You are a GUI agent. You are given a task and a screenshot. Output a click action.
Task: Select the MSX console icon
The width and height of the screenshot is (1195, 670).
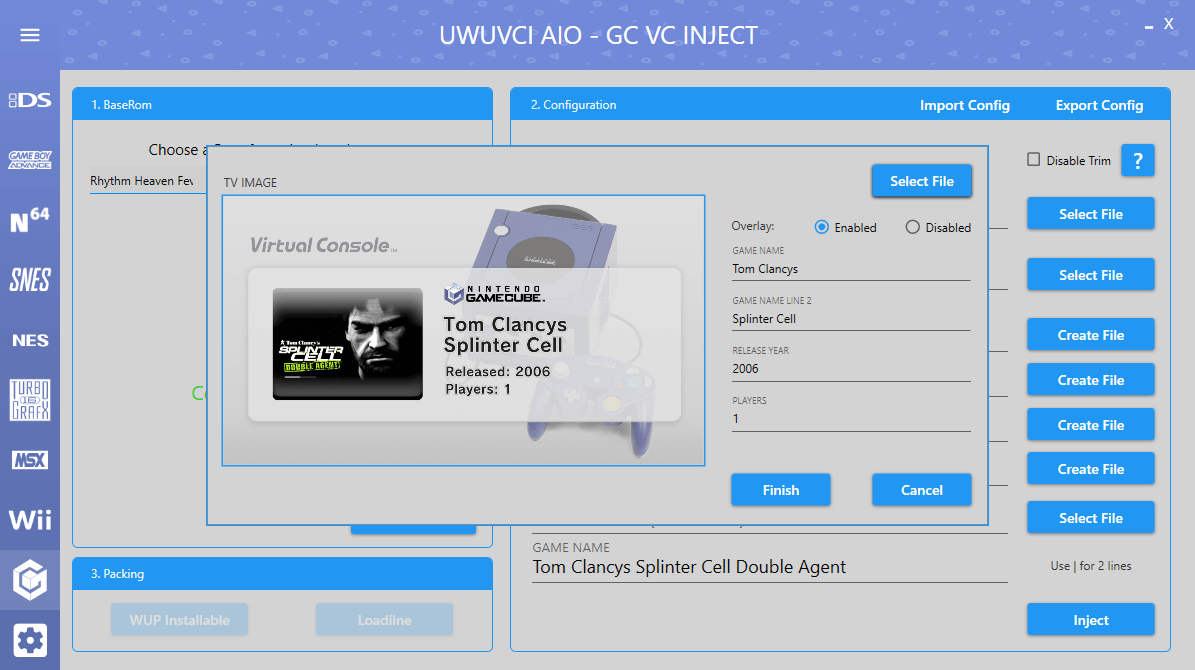pos(30,460)
